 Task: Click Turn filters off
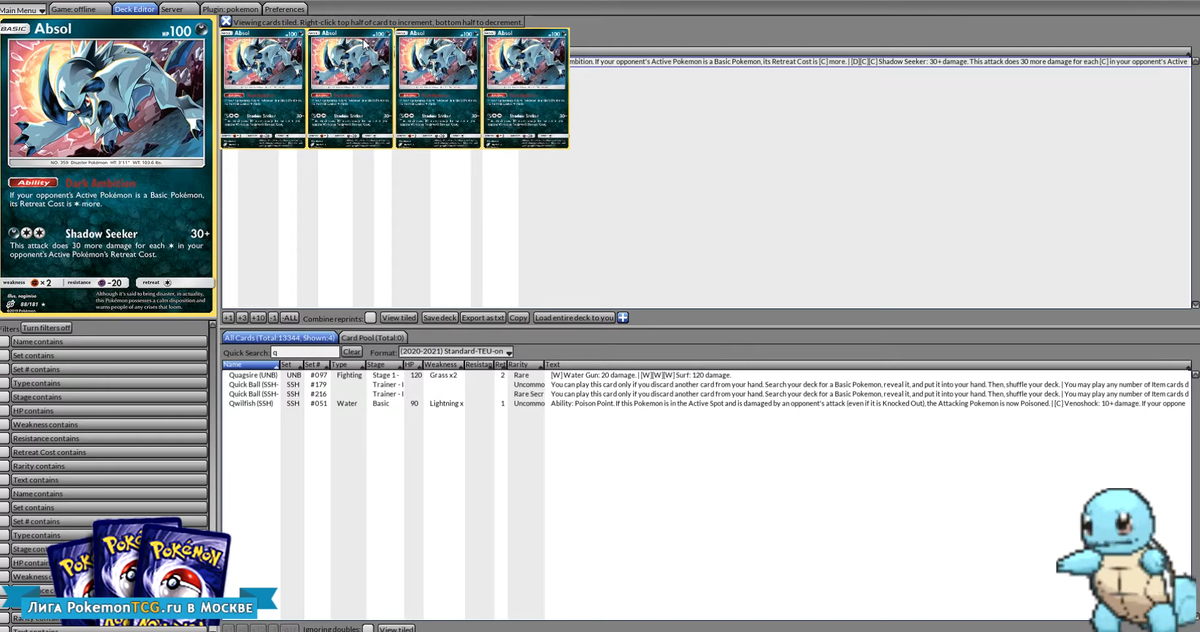(x=47, y=328)
